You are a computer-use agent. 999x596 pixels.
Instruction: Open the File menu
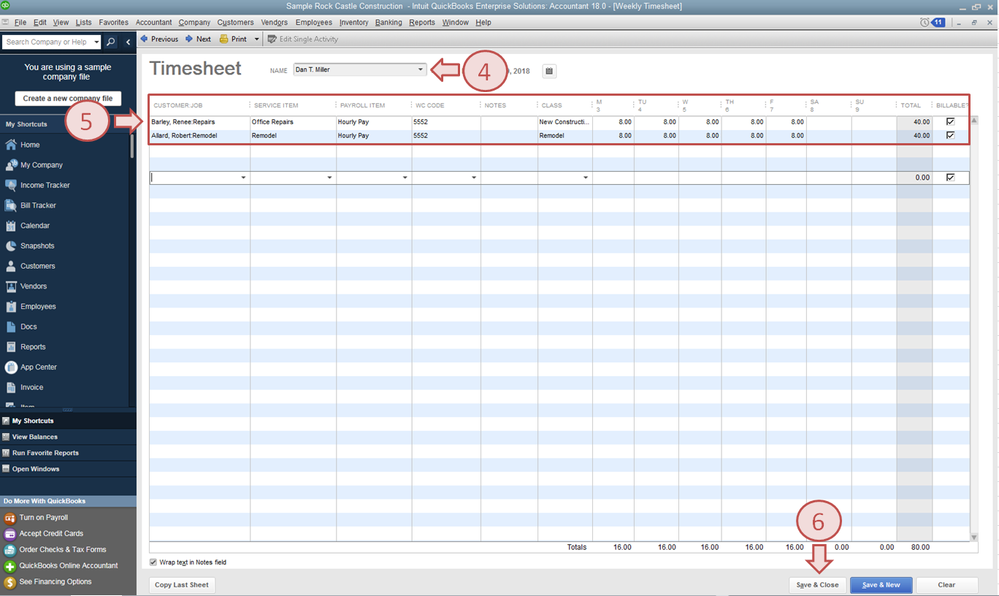20,22
